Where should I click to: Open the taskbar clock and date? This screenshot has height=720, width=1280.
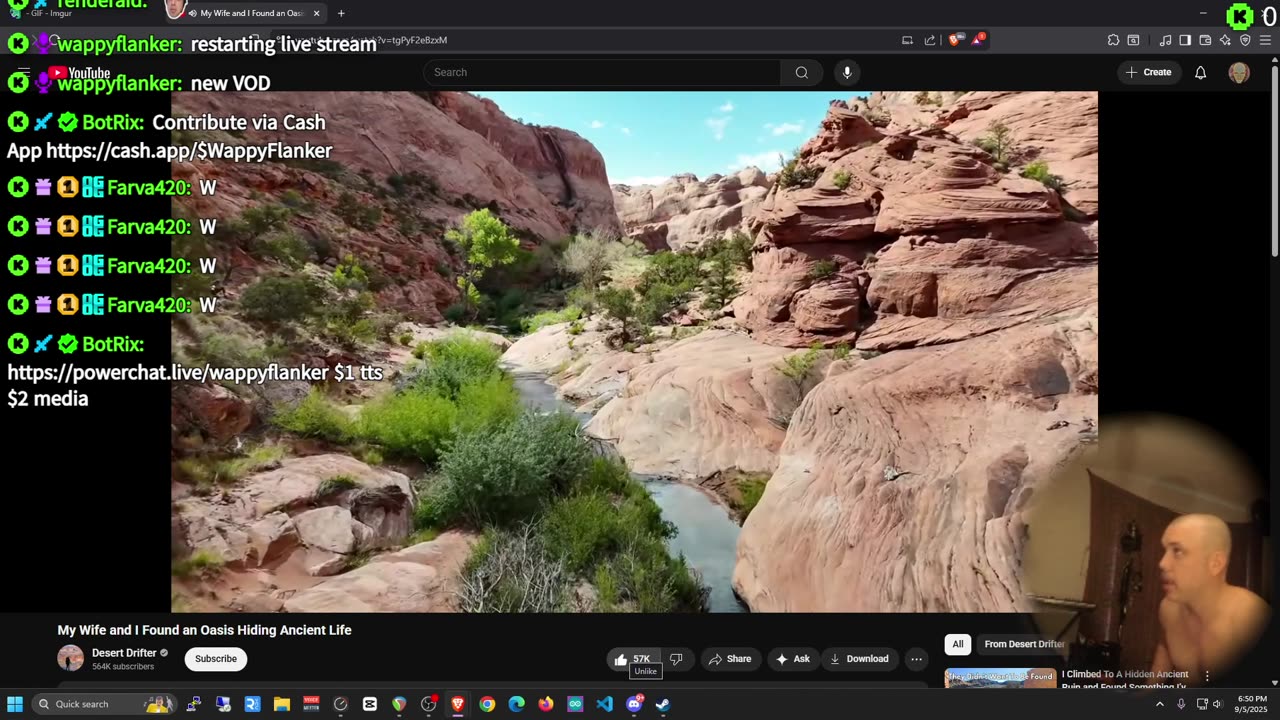point(1252,704)
